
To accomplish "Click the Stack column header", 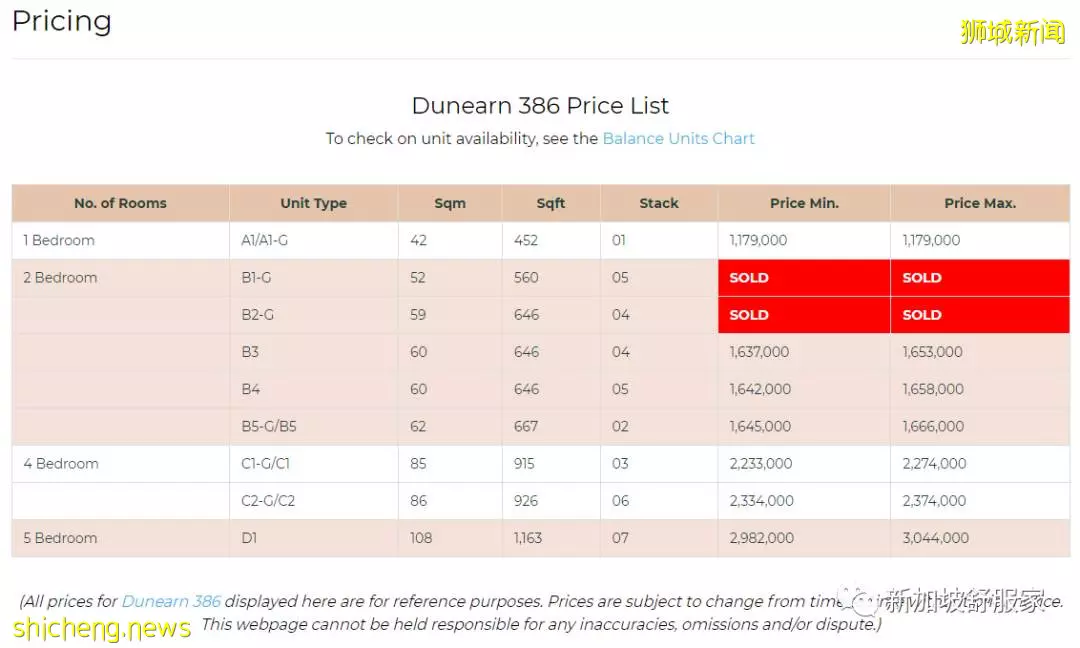I will tap(659, 203).
